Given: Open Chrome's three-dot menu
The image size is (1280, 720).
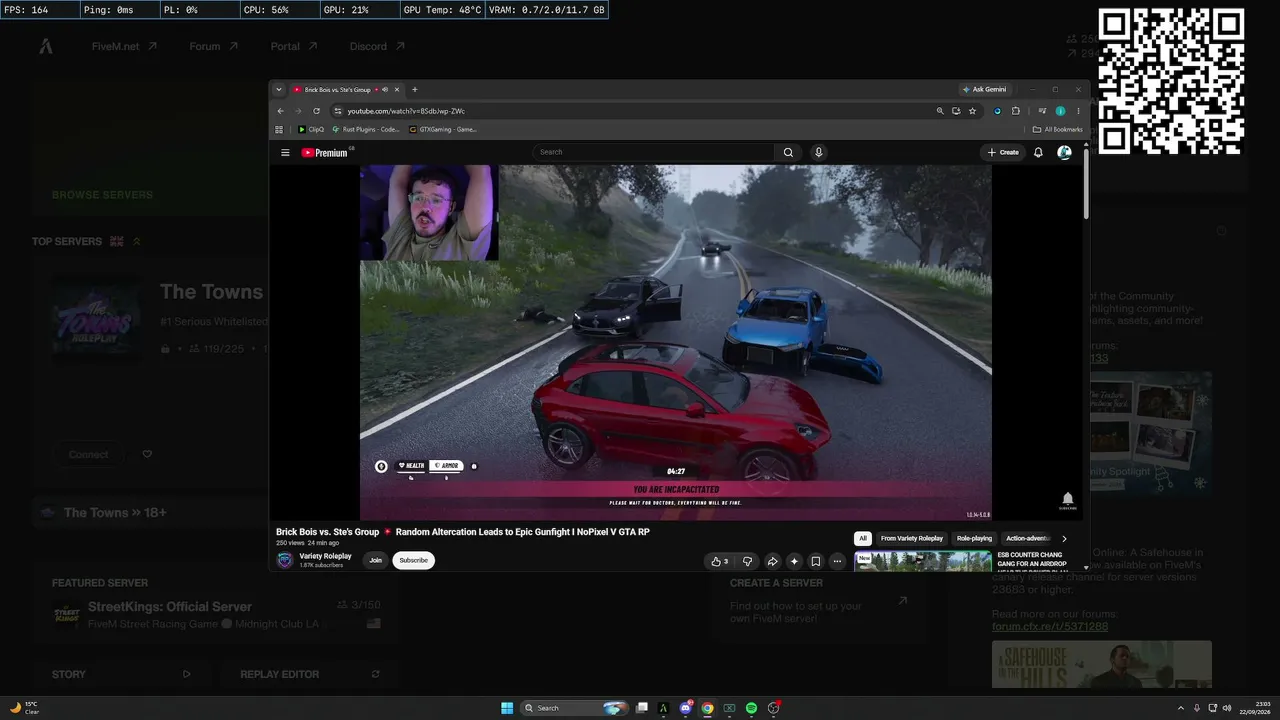Looking at the screenshot, I should (x=1077, y=111).
